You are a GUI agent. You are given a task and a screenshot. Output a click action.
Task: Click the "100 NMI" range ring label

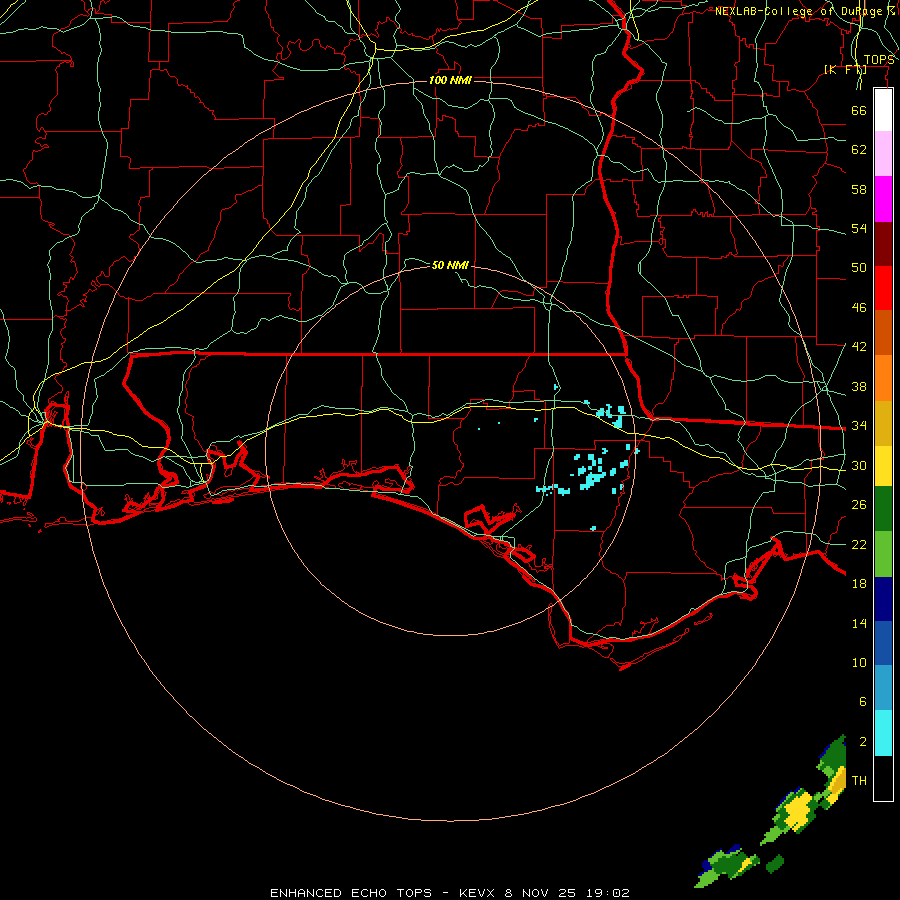click(x=450, y=80)
